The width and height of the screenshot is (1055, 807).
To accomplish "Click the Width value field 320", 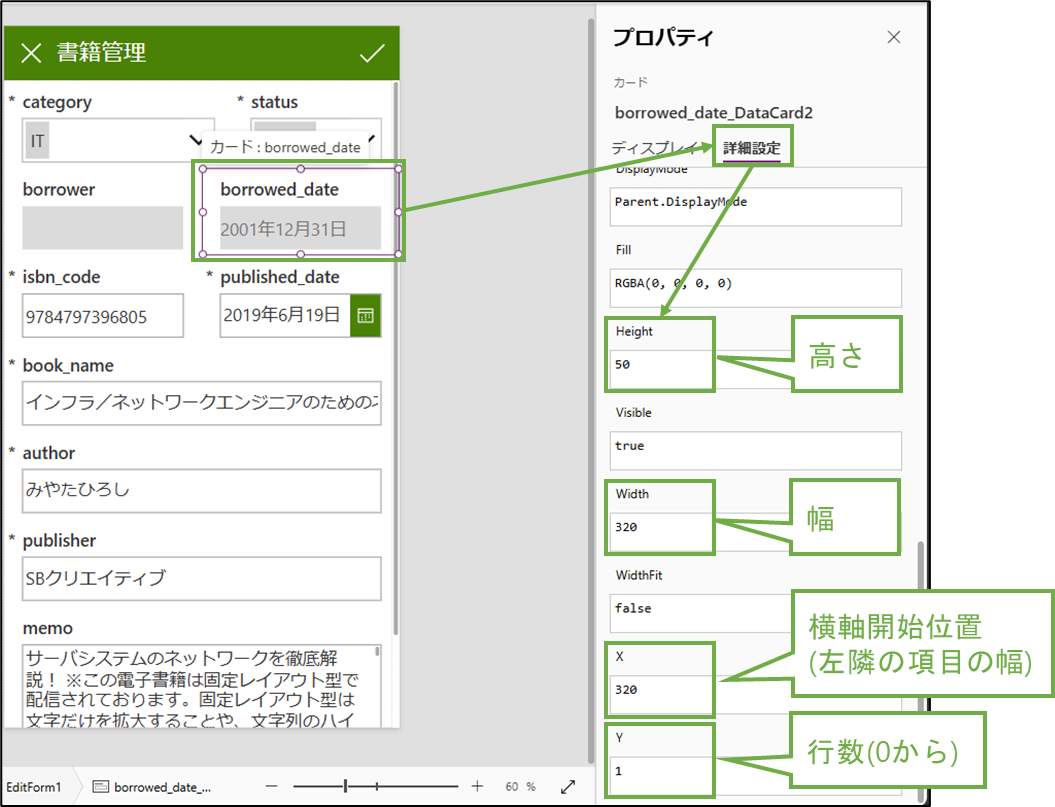I will [x=661, y=532].
